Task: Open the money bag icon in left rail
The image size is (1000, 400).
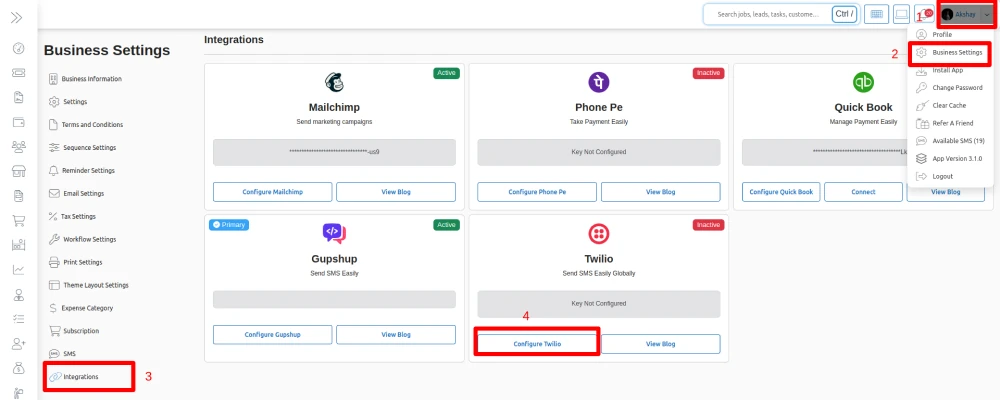Action: tap(18, 368)
